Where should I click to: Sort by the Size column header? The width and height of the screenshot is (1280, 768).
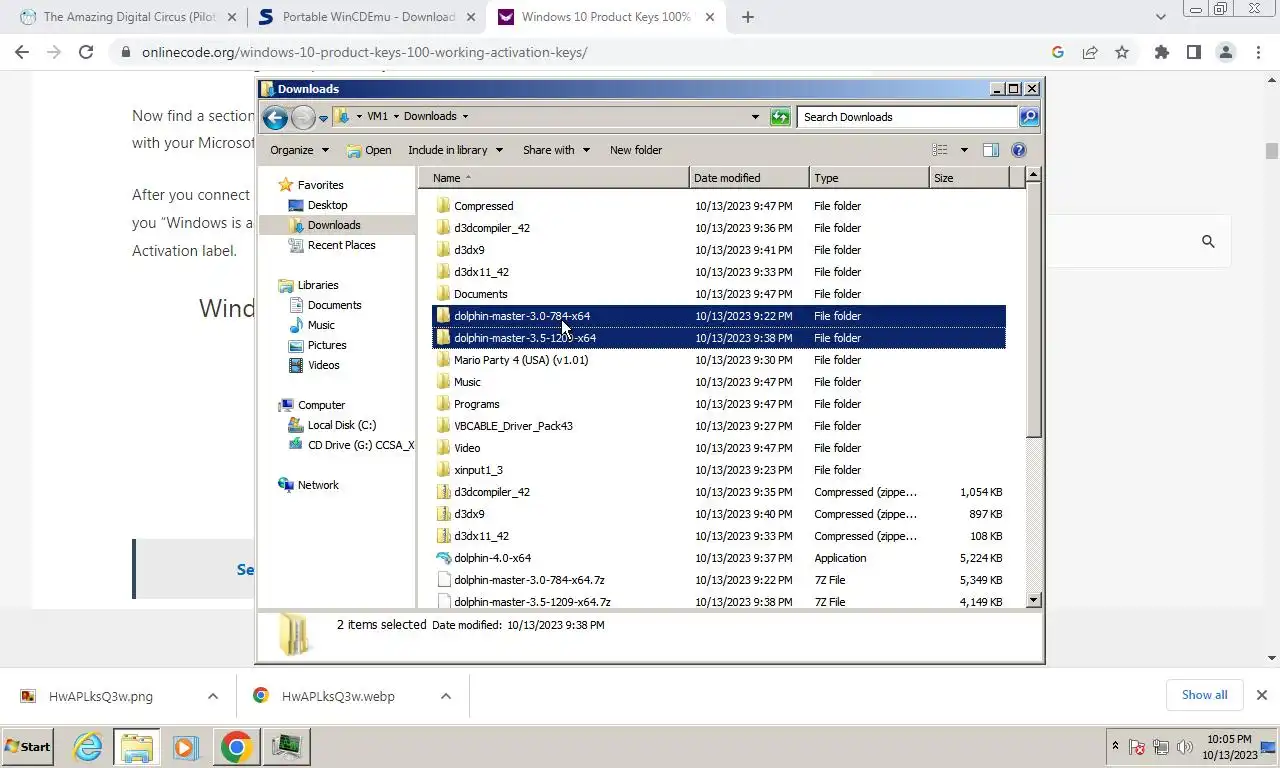[x=969, y=178]
